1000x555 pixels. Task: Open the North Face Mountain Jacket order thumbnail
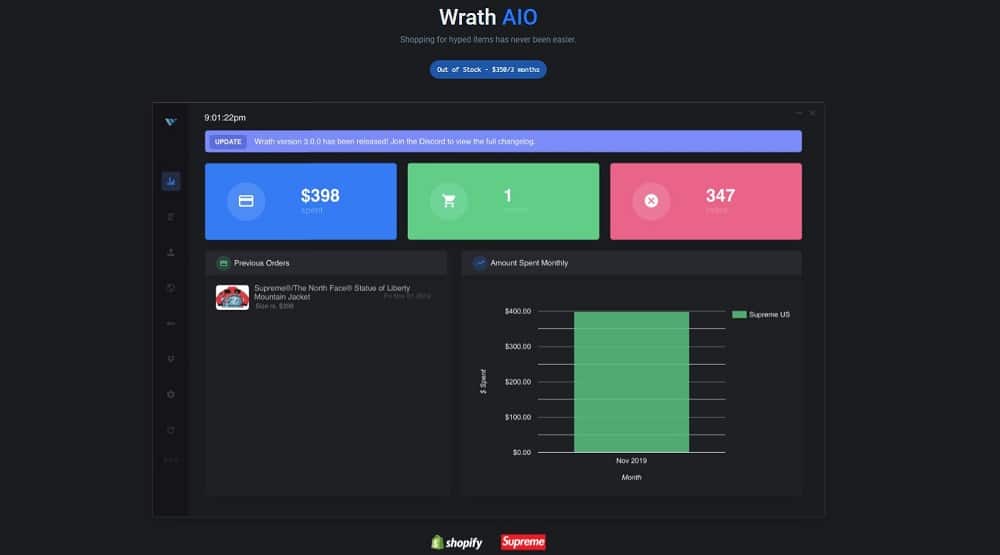232,297
